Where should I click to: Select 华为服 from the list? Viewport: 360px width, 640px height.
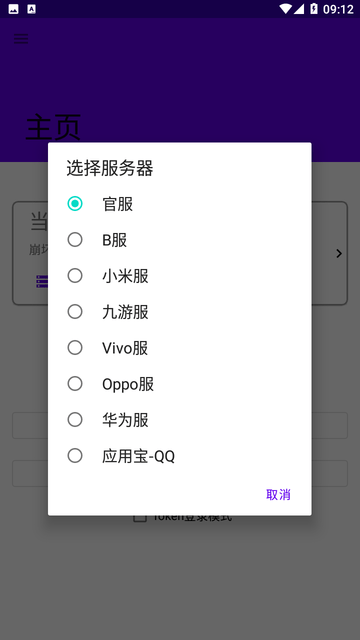(x=75, y=420)
